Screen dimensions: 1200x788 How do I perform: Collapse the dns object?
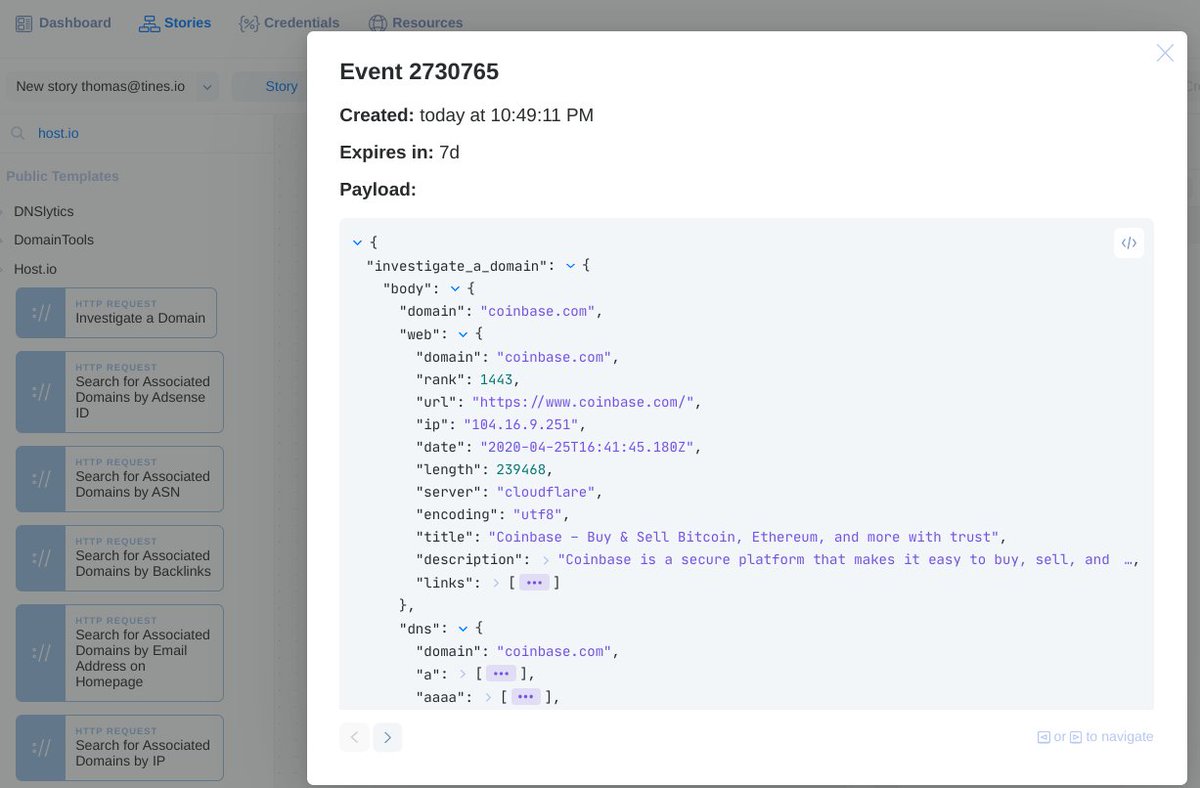(463, 629)
